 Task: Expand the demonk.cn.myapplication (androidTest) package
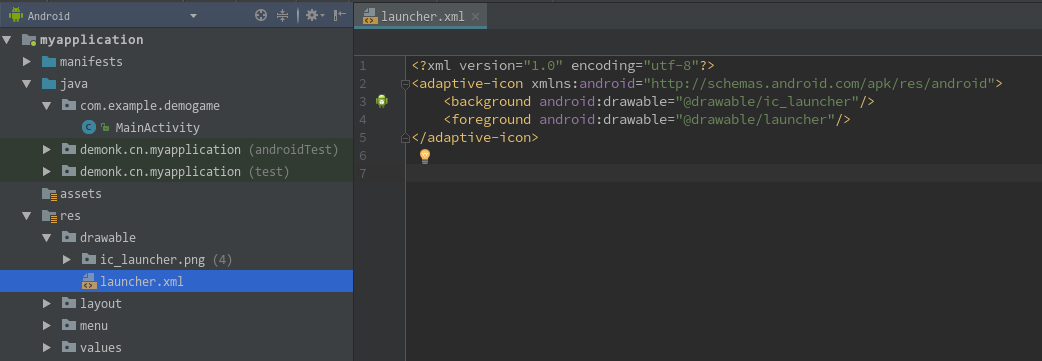[x=47, y=150]
